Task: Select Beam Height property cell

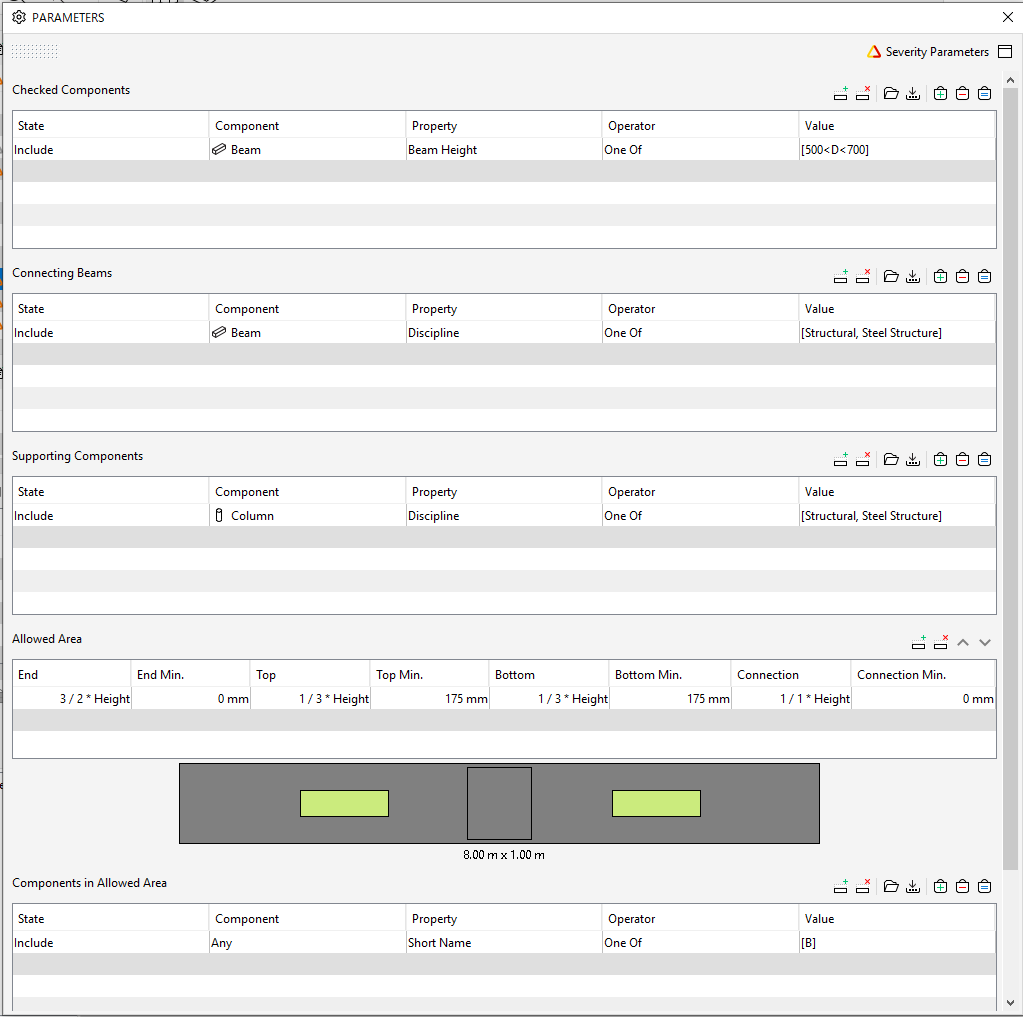Action: click(x=504, y=149)
